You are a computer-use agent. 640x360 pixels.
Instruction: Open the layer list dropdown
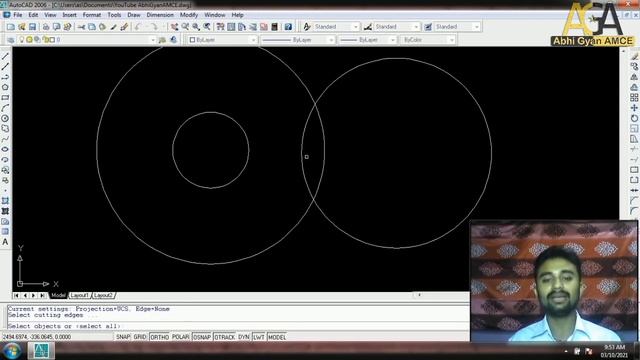tap(153, 40)
